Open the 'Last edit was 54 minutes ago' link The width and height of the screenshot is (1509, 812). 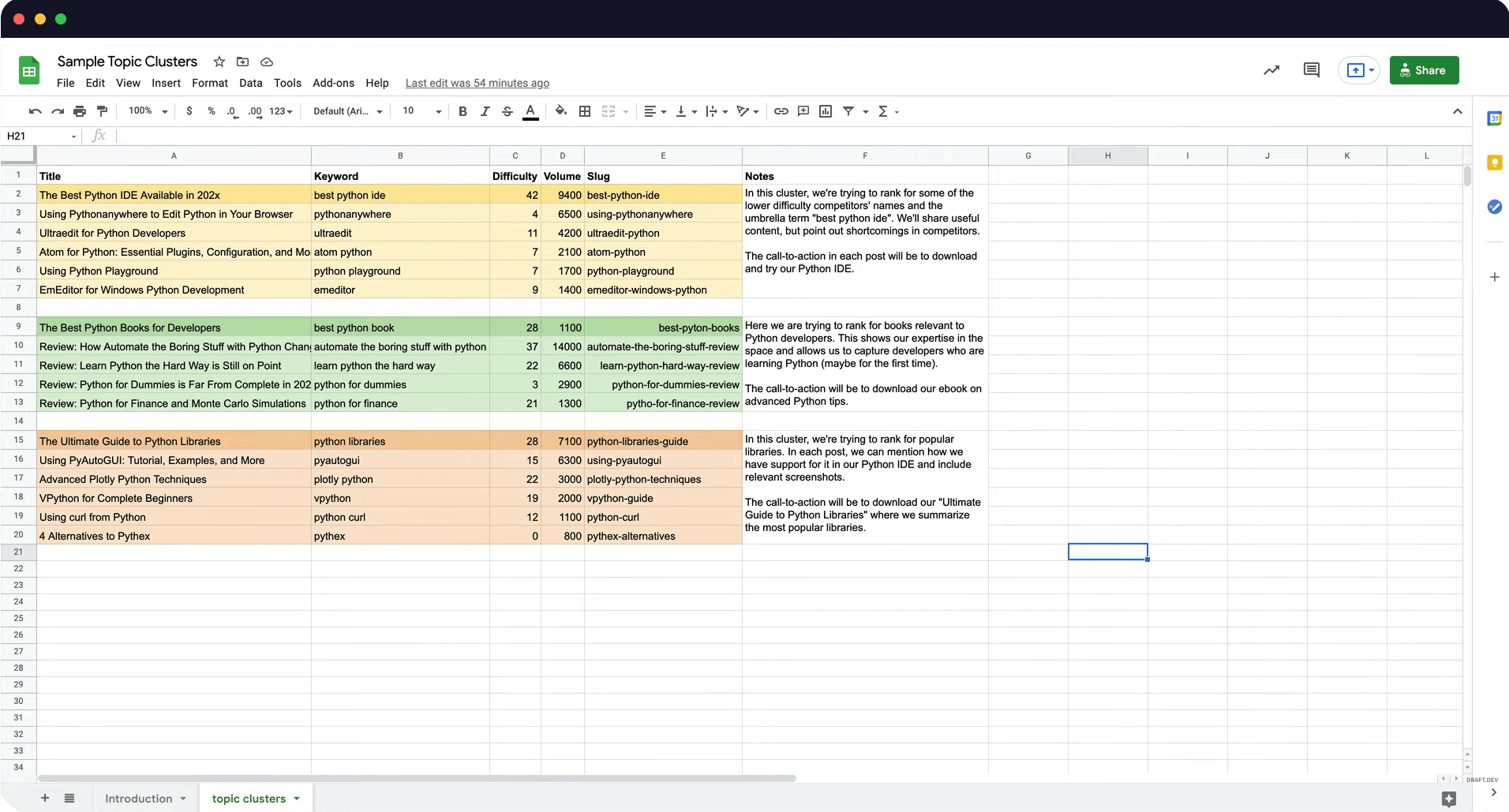(477, 83)
